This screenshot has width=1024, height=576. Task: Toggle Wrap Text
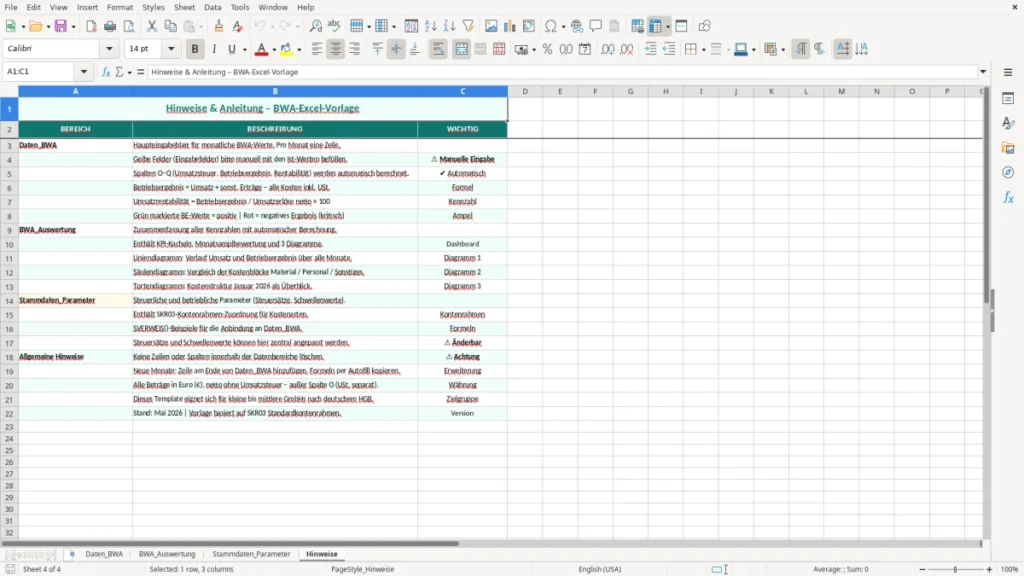(x=438, y=49)
